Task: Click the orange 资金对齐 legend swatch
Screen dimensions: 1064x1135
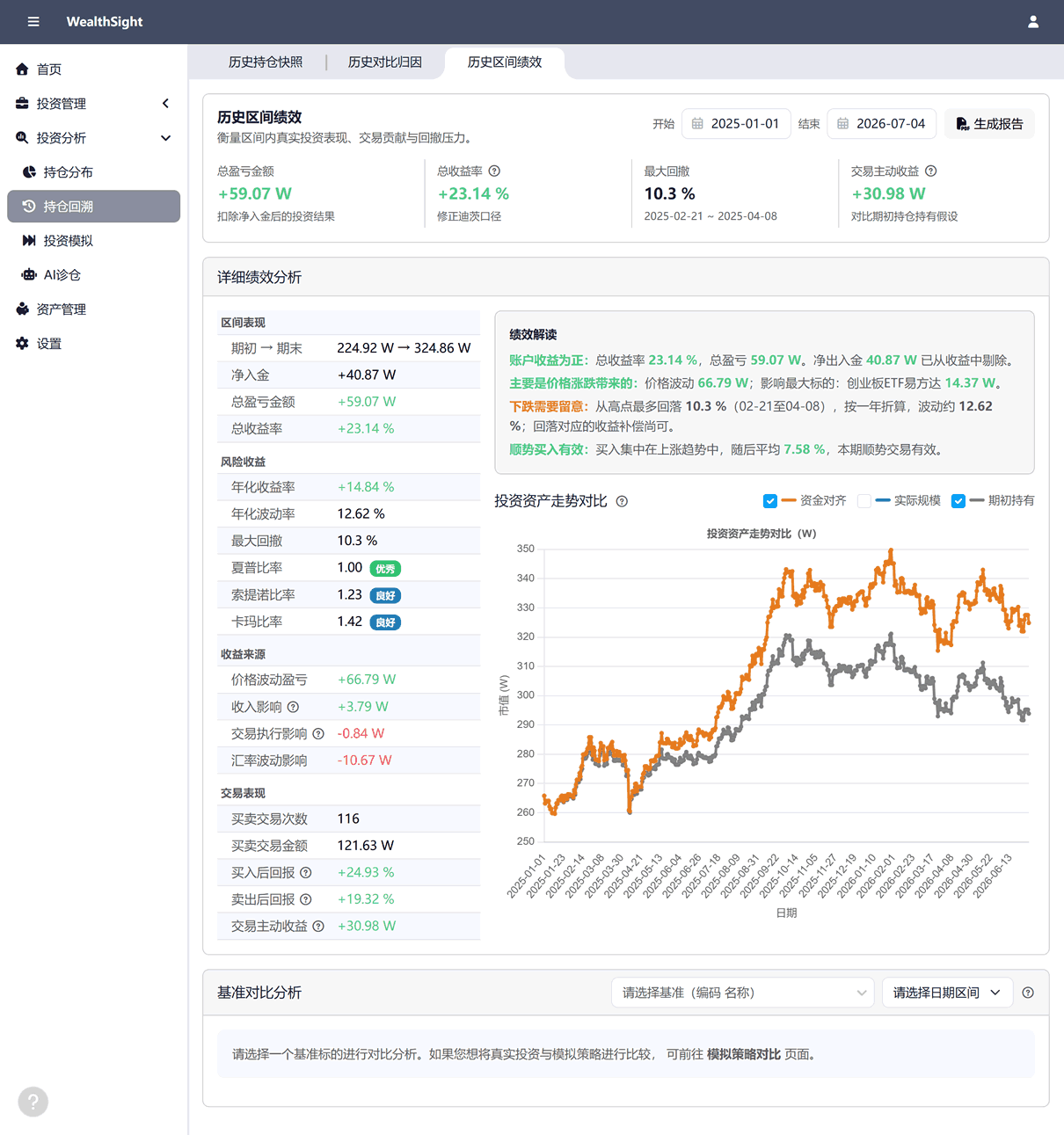Action: click(789, 501)
